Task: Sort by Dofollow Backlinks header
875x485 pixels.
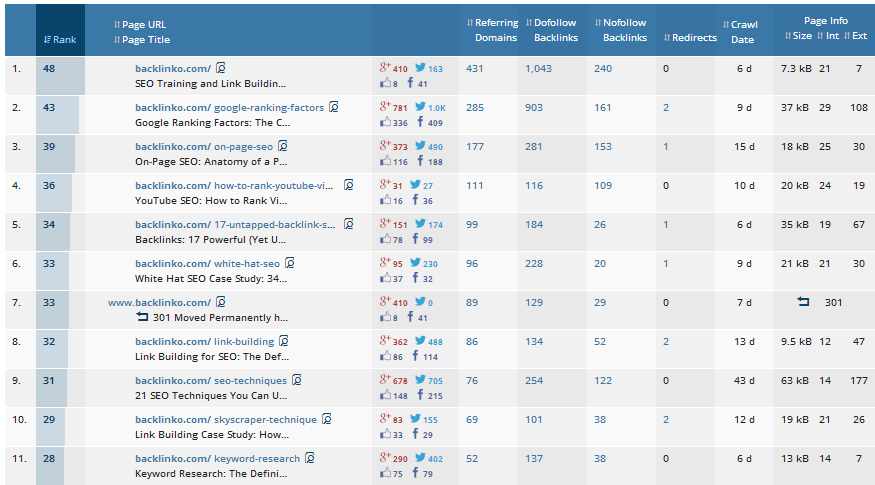Action: click(552, 30)
